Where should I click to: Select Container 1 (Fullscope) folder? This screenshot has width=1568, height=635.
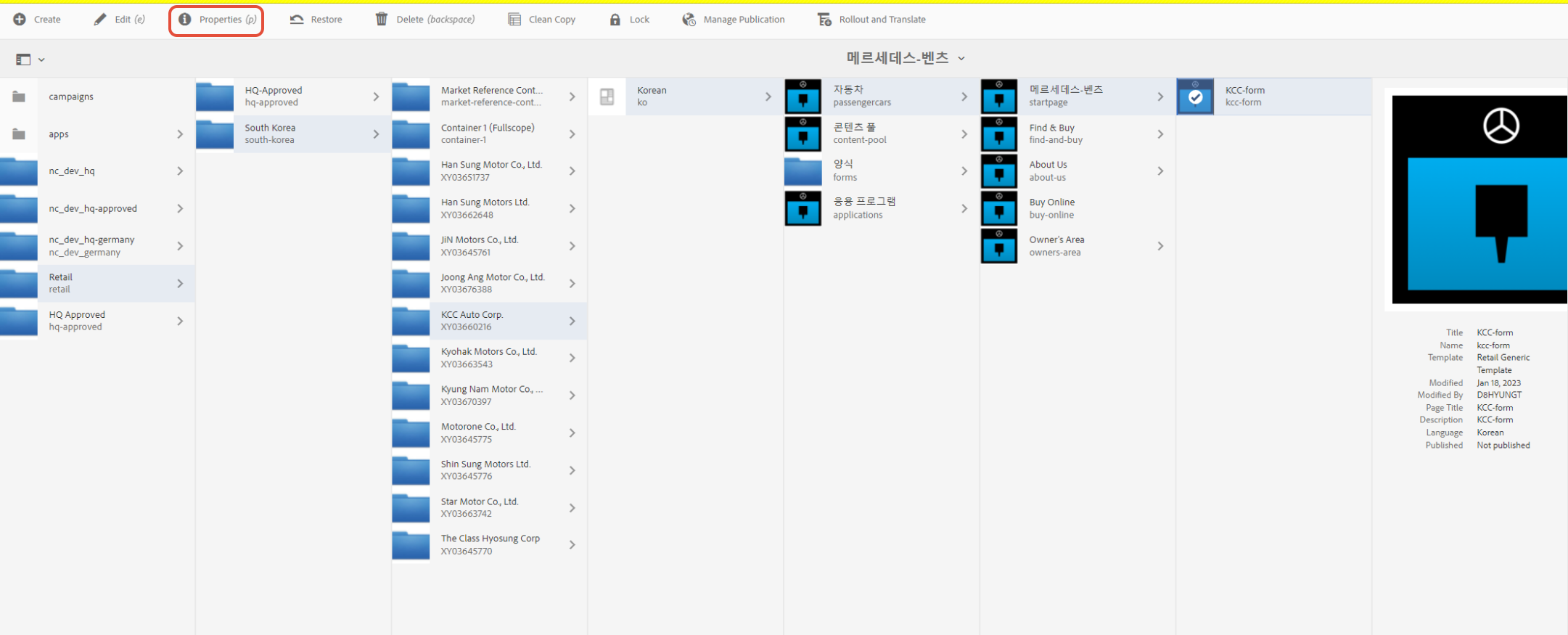(489, 134)
